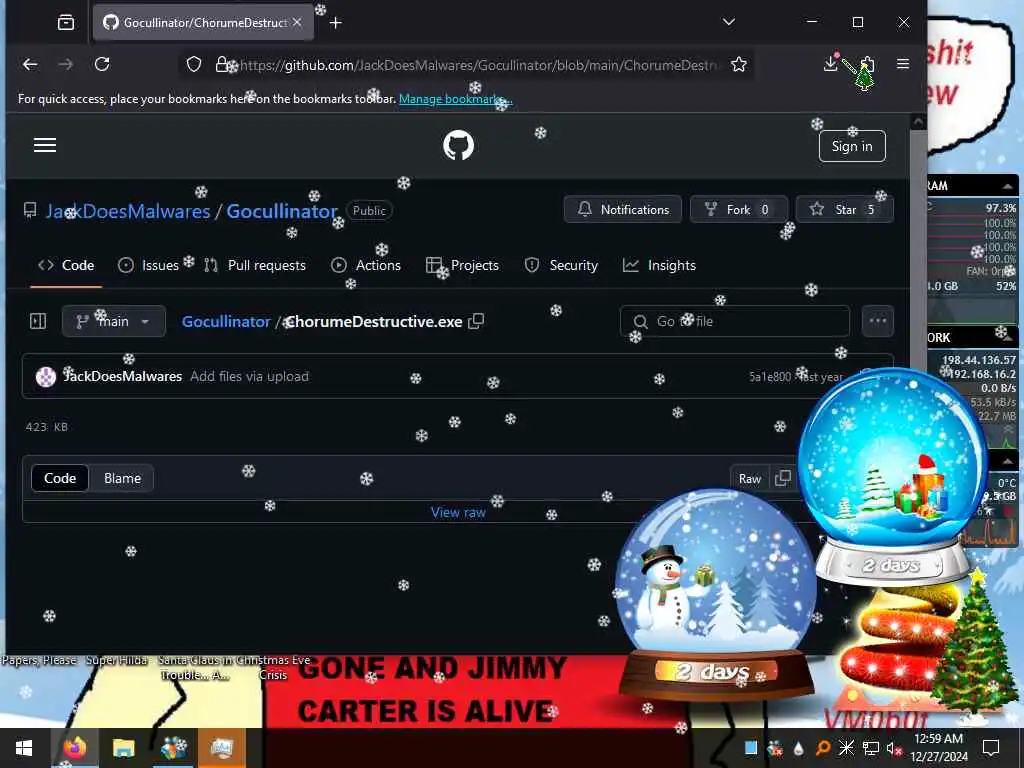Open the GitHub hamburger navigation menu

coord(44,145)
